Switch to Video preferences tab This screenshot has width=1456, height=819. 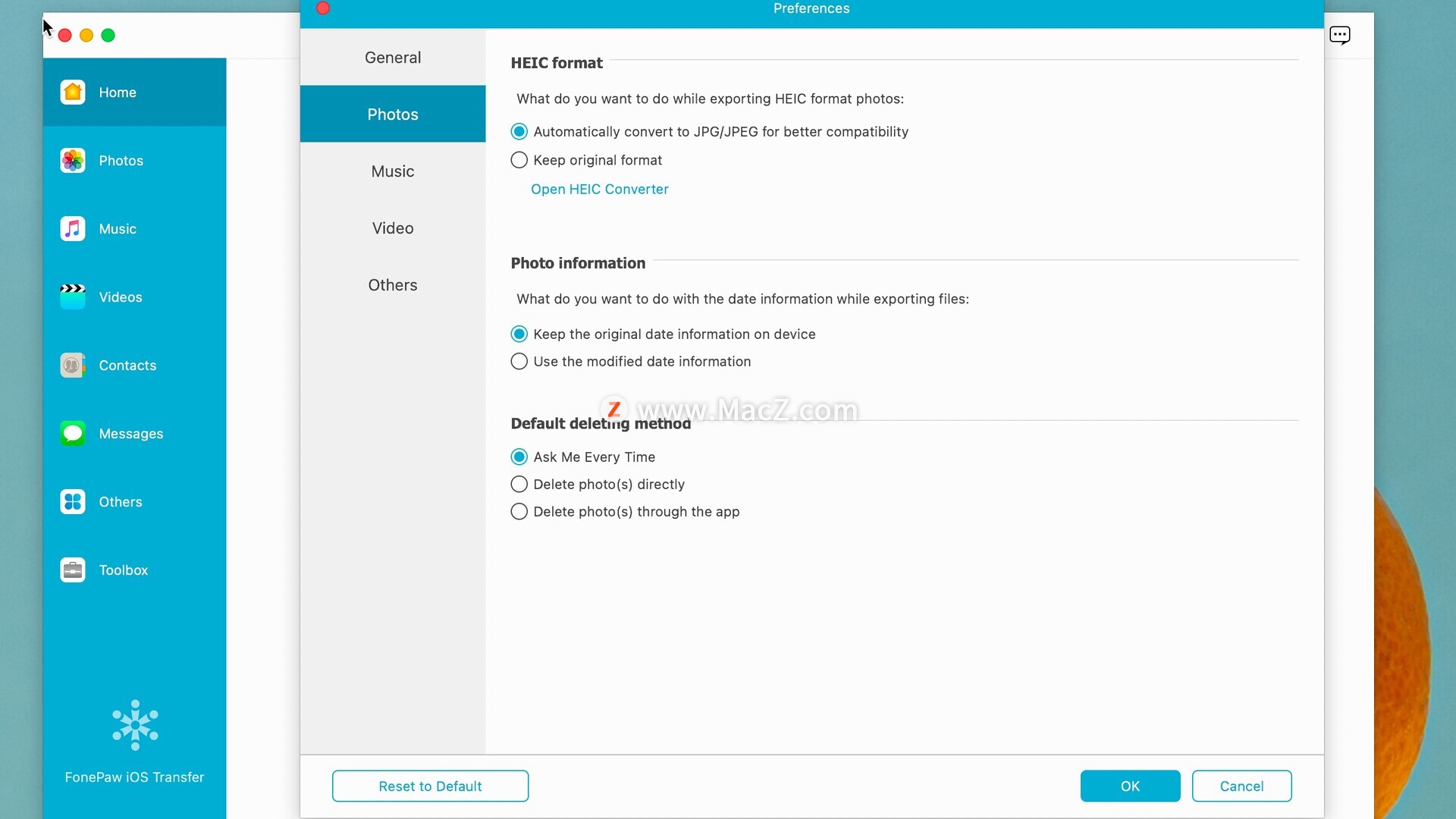click(x=393, y=228)
